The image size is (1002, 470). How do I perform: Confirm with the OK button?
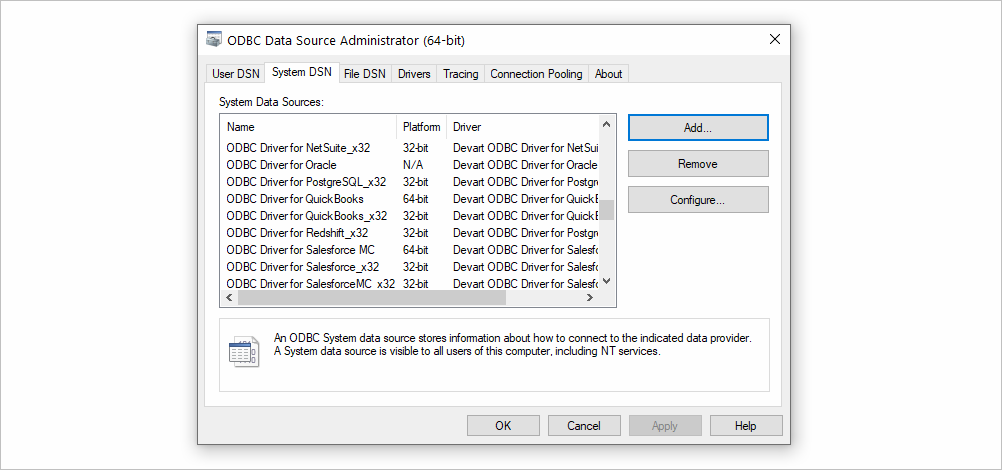tap(503, 426)
